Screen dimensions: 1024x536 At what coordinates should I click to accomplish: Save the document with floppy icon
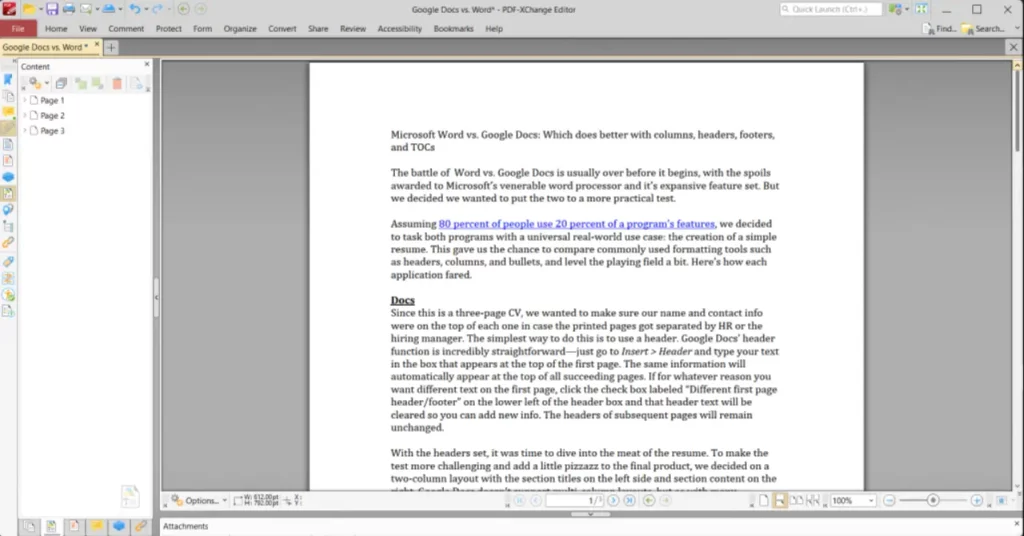tap(52, 9)
